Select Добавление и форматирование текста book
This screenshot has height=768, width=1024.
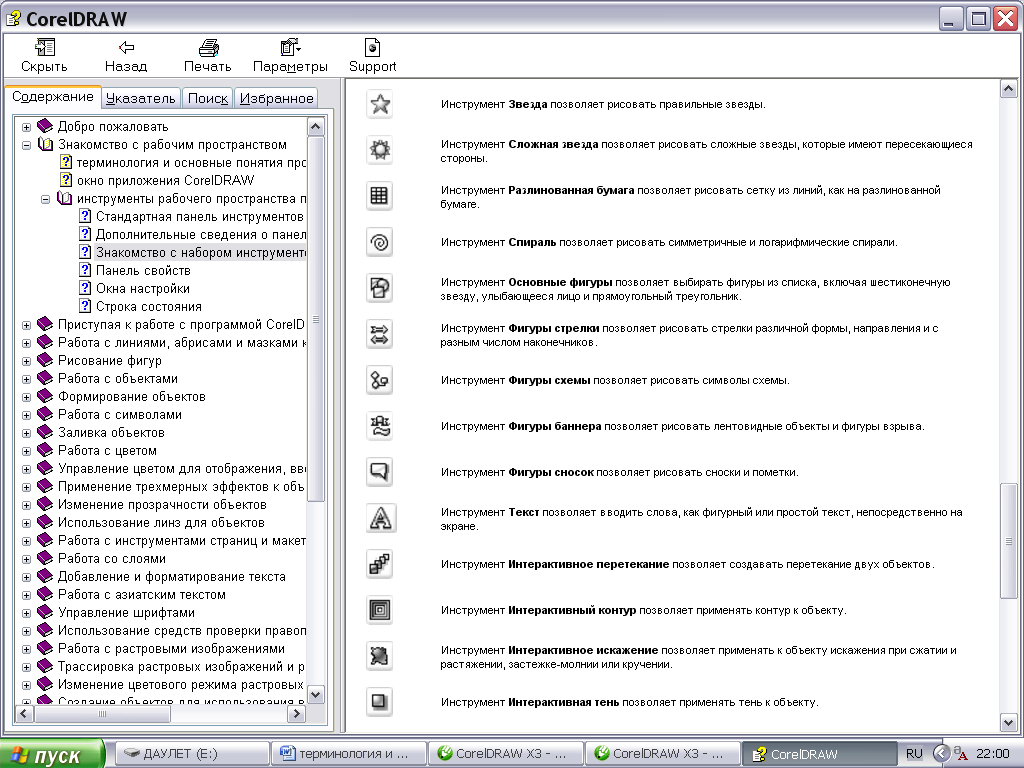tap(171, 577)
